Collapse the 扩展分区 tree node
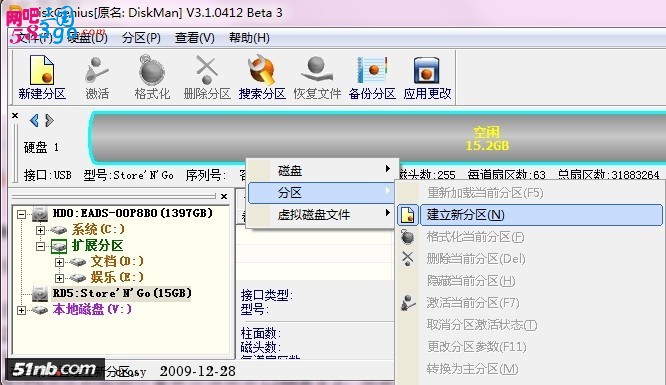 (x=40, y=246)
